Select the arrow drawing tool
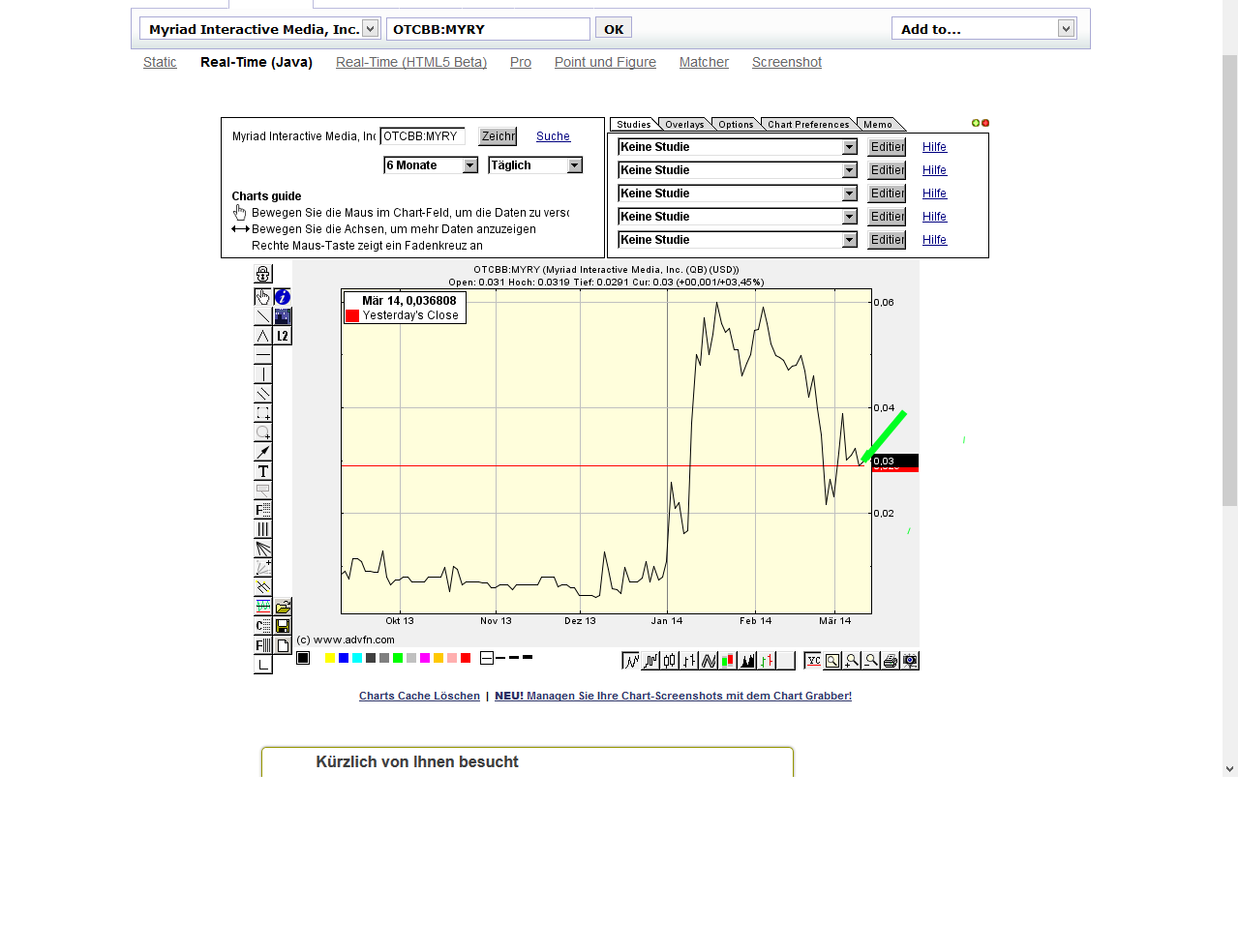This screenshot has height=952, width=1239. (263, 452)
